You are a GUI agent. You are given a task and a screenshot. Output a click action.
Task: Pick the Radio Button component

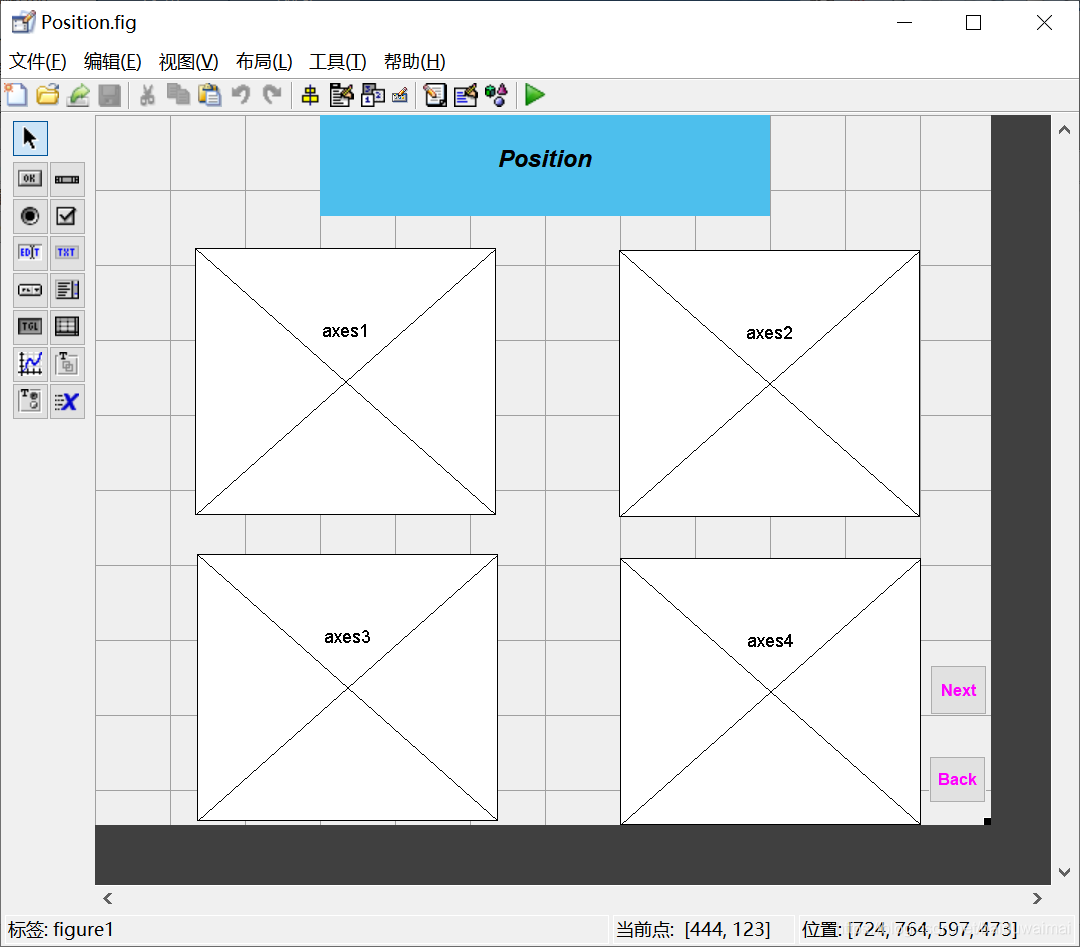tap(30, 216)
